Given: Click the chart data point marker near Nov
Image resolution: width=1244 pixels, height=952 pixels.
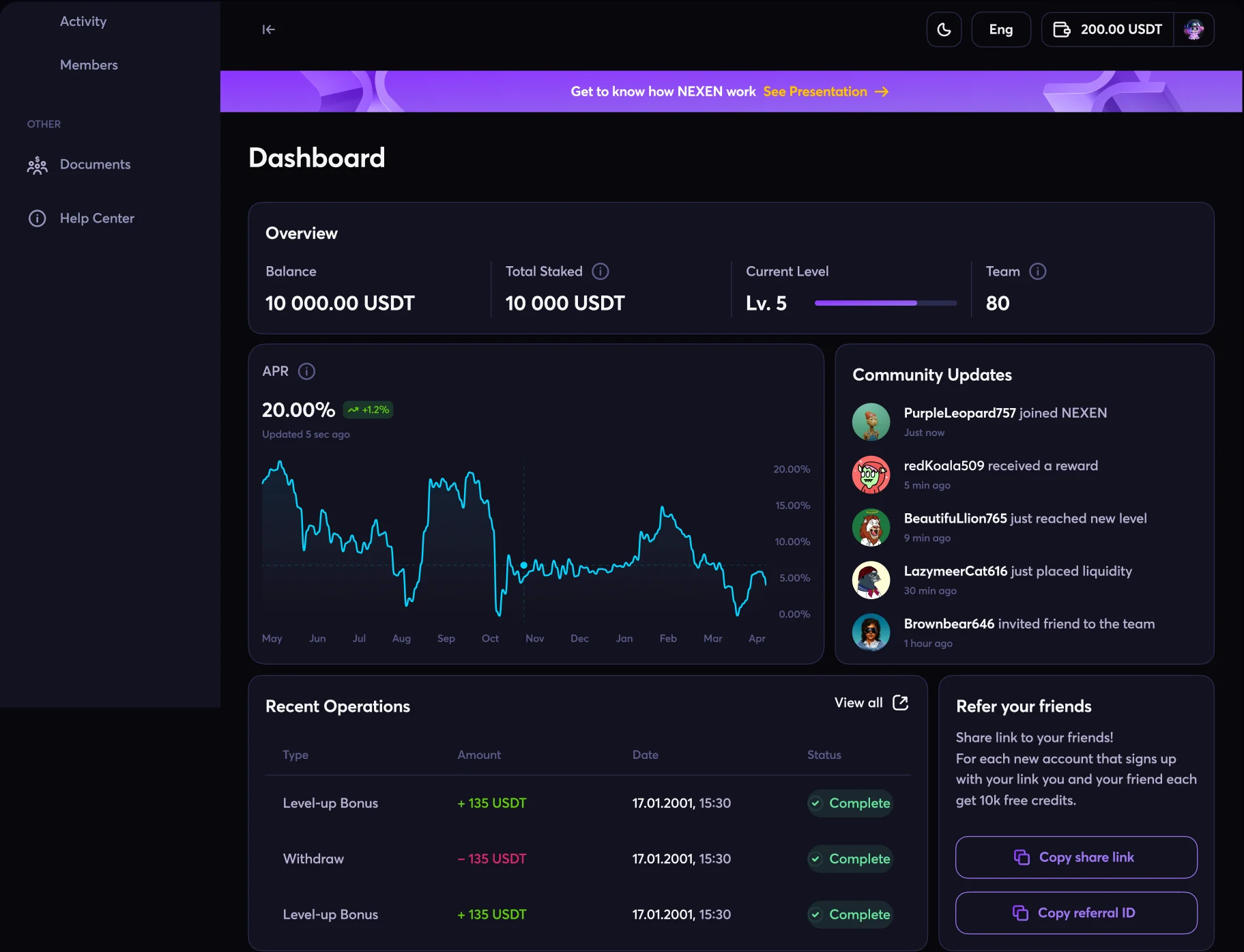Looking at the screenshot, I should tap(523, 565).
